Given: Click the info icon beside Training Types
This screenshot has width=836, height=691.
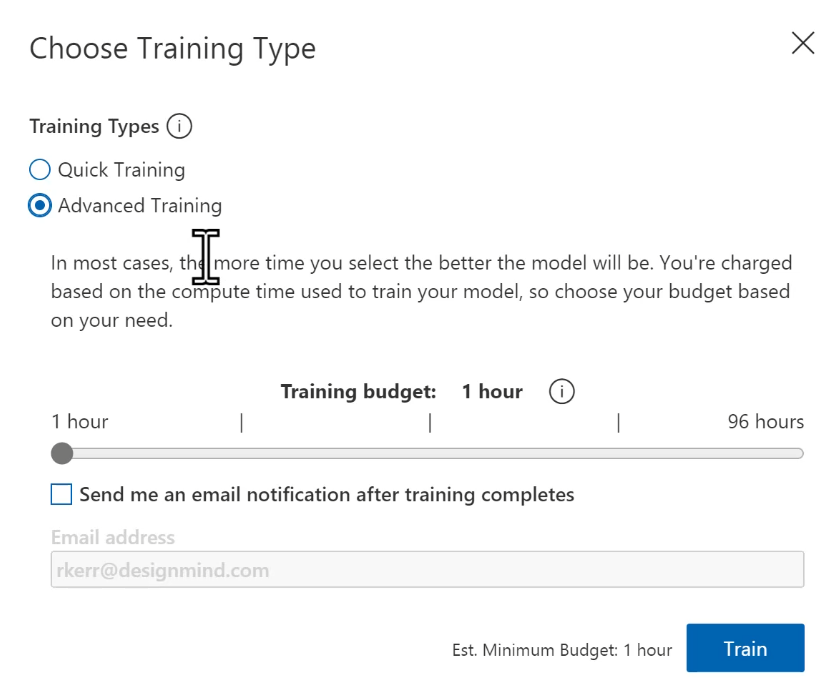Looking at the screenshot, I should pyautogui.click(x=179, y=127).
